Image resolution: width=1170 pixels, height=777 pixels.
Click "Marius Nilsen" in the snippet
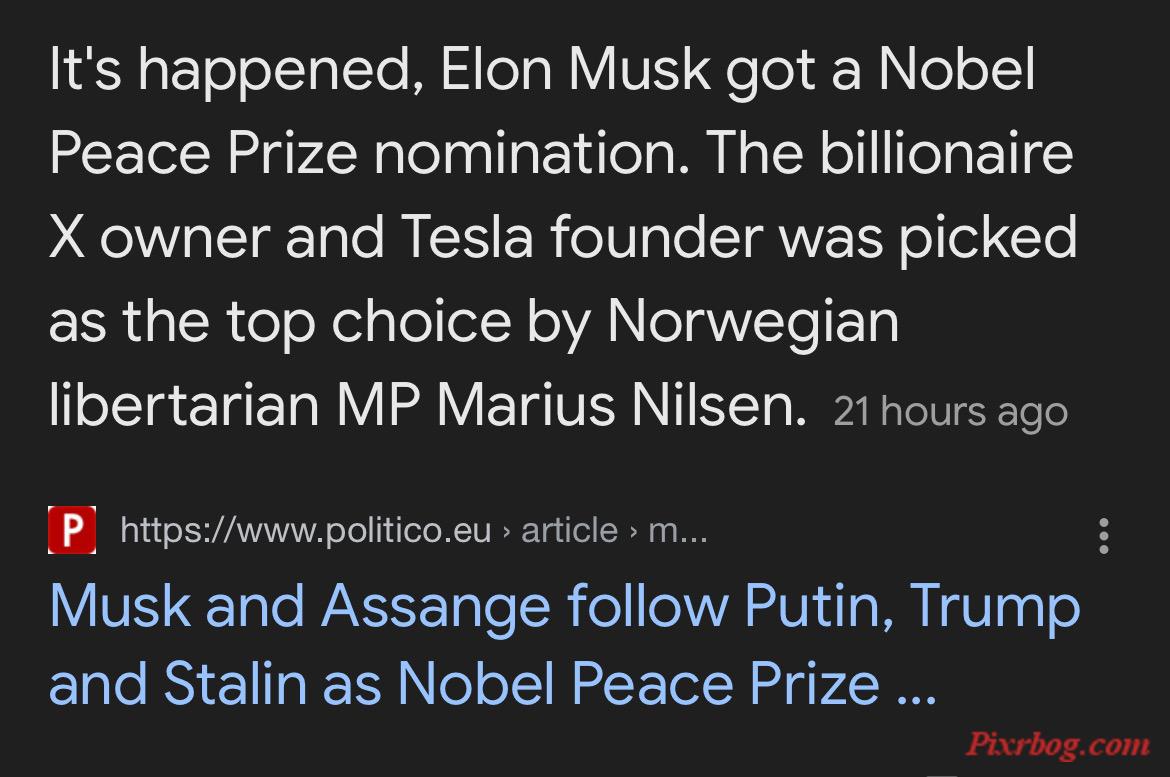[622, 406]
